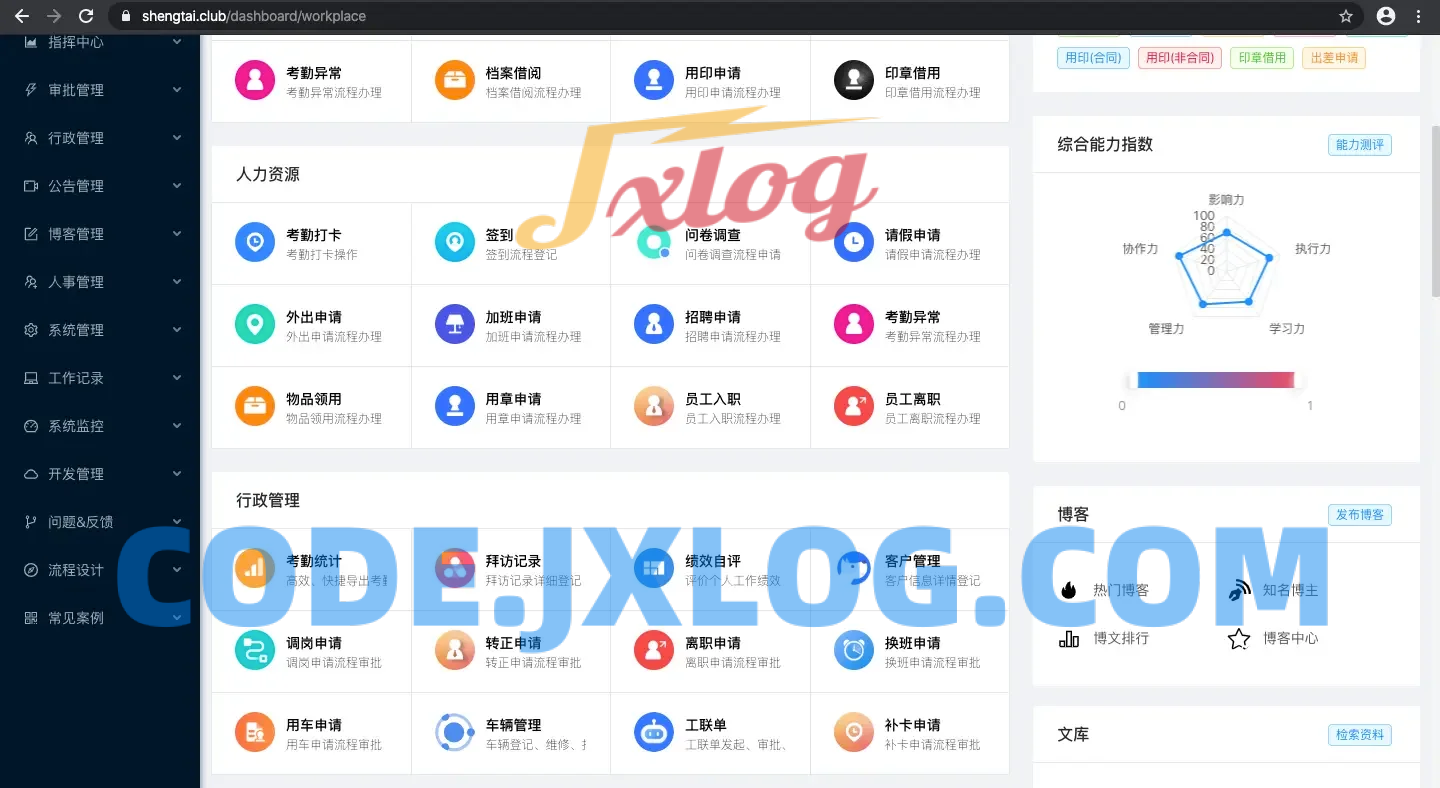
Task: Click the 换班申请 alarm clock icon
Action: point(853,651)
